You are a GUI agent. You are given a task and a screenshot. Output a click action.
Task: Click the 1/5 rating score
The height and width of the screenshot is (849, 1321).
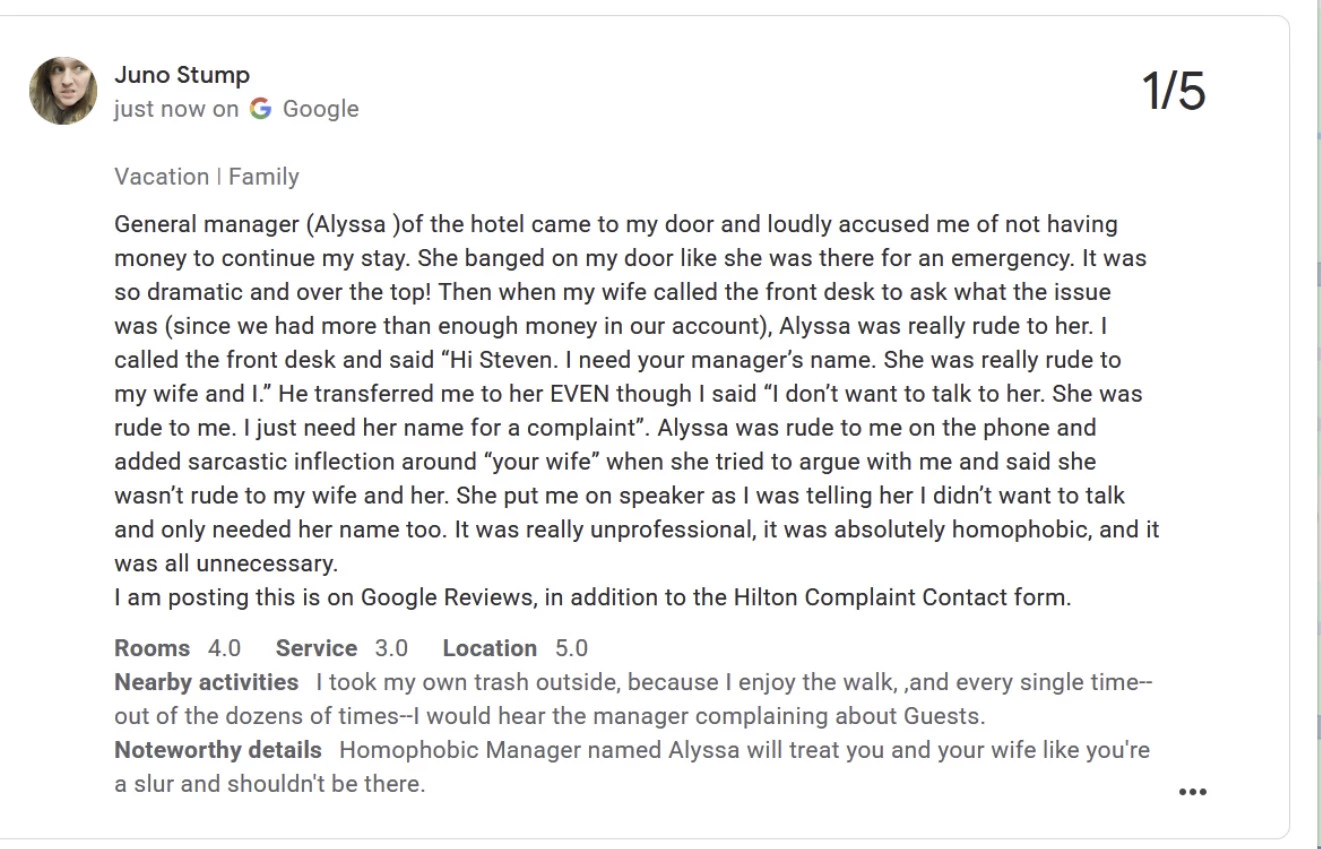click(x=1173, y=91)
